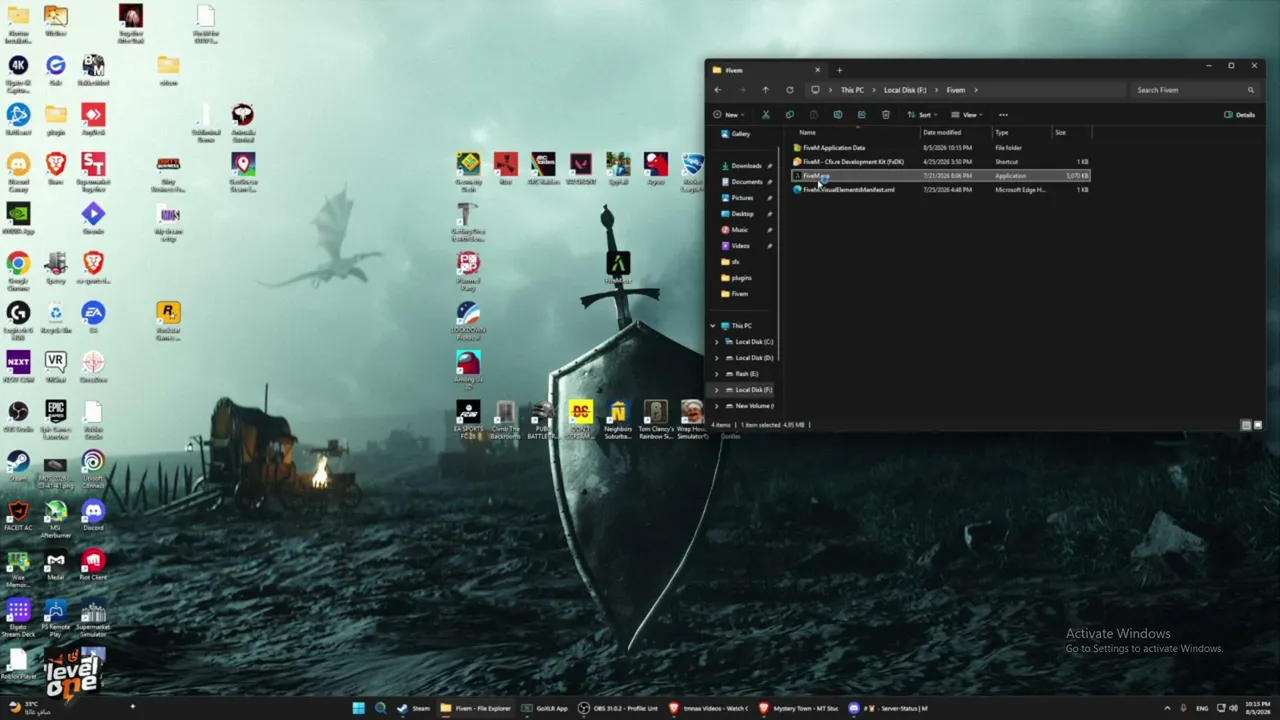Image resolution: width=1280 pixels, height=720 pixels.
Task: Open the New dropdown in Explorer
Action: click(730, 115)
